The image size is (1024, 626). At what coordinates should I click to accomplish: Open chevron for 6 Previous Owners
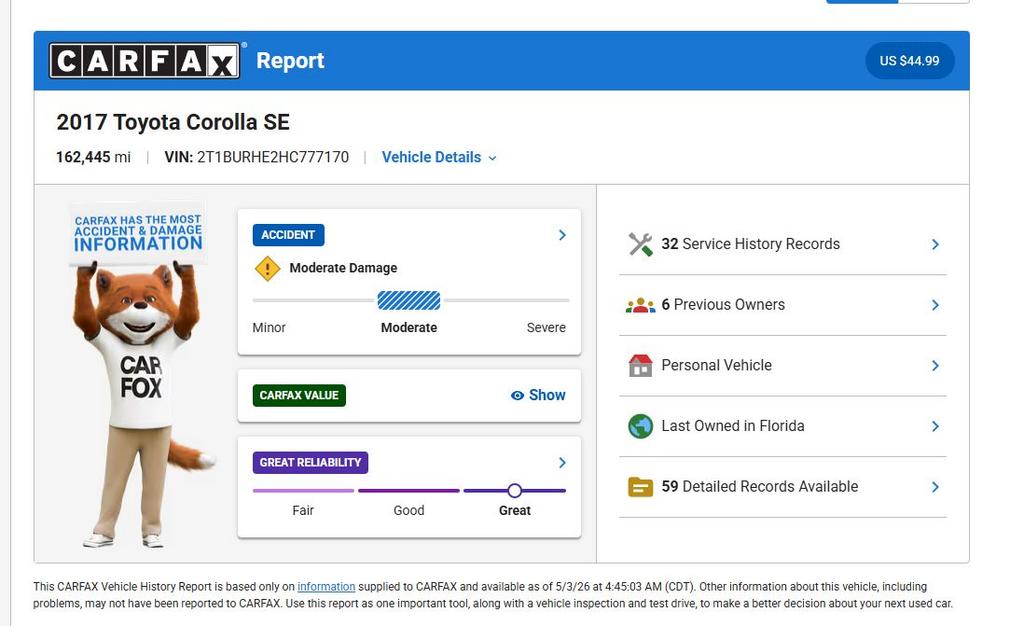coord(935,305)
